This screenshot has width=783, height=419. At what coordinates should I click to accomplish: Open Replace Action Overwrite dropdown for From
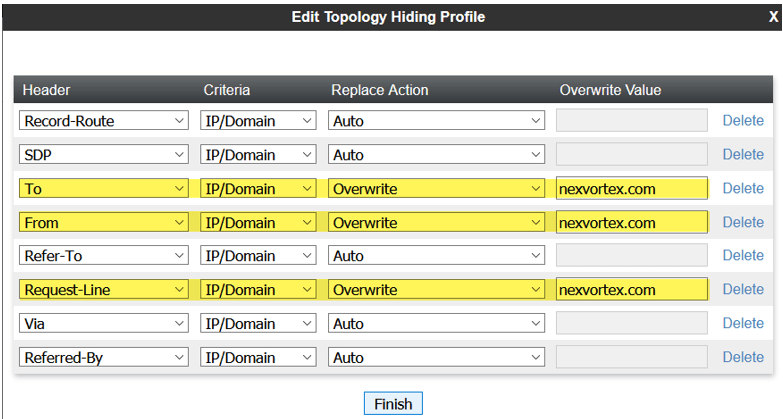pyautogui.click(x=436, y=222)
